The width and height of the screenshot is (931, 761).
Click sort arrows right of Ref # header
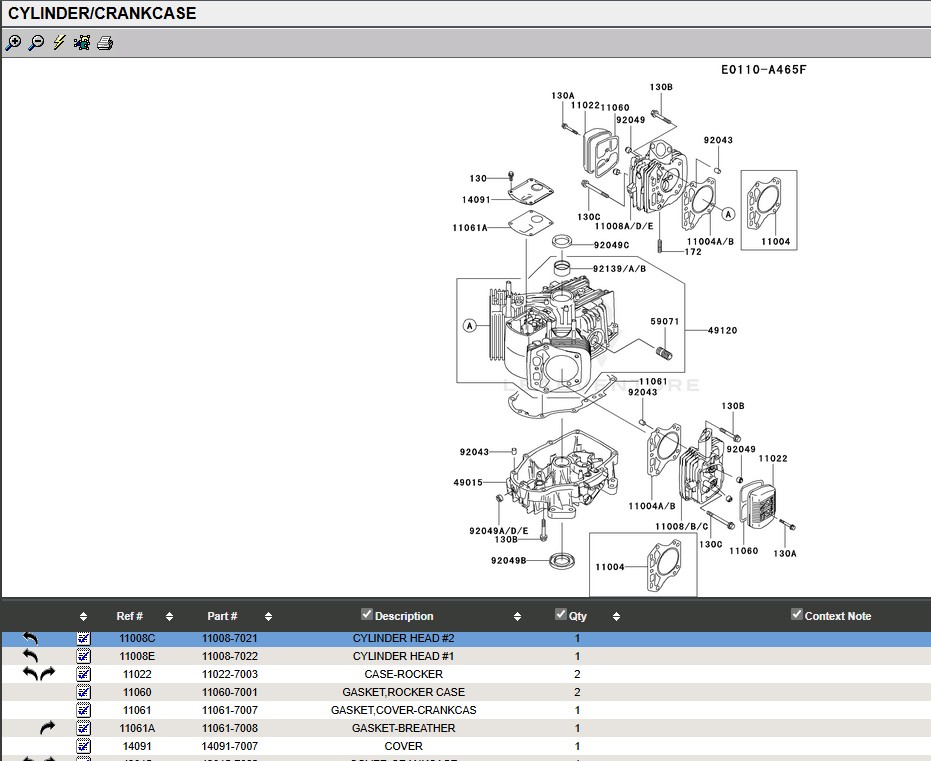169,617
